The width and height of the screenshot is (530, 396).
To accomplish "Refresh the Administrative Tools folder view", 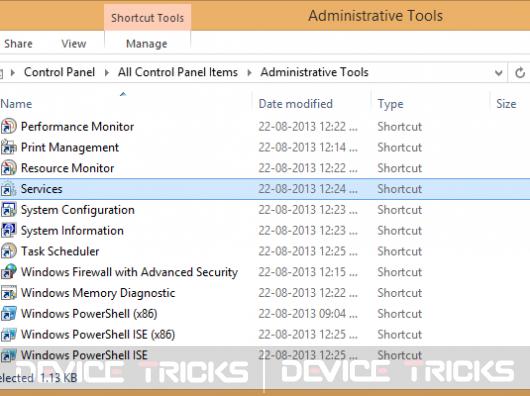I will [520, 72].
